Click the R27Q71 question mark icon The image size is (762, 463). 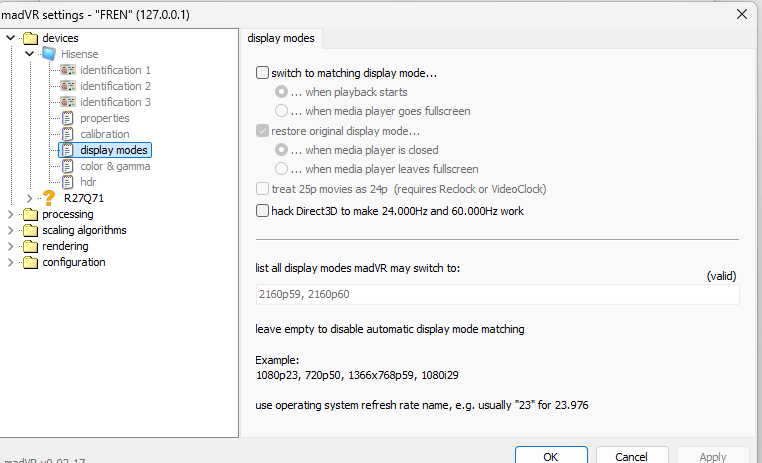(x=49, y=198)
